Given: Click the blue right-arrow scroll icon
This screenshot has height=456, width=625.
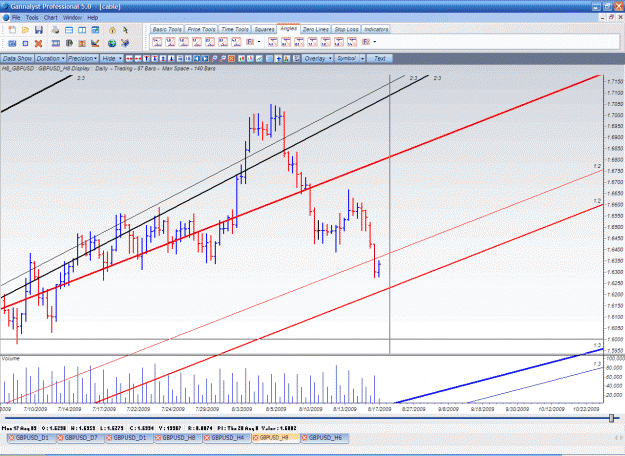Looking at the screenshot, I should tap(205, 59).
